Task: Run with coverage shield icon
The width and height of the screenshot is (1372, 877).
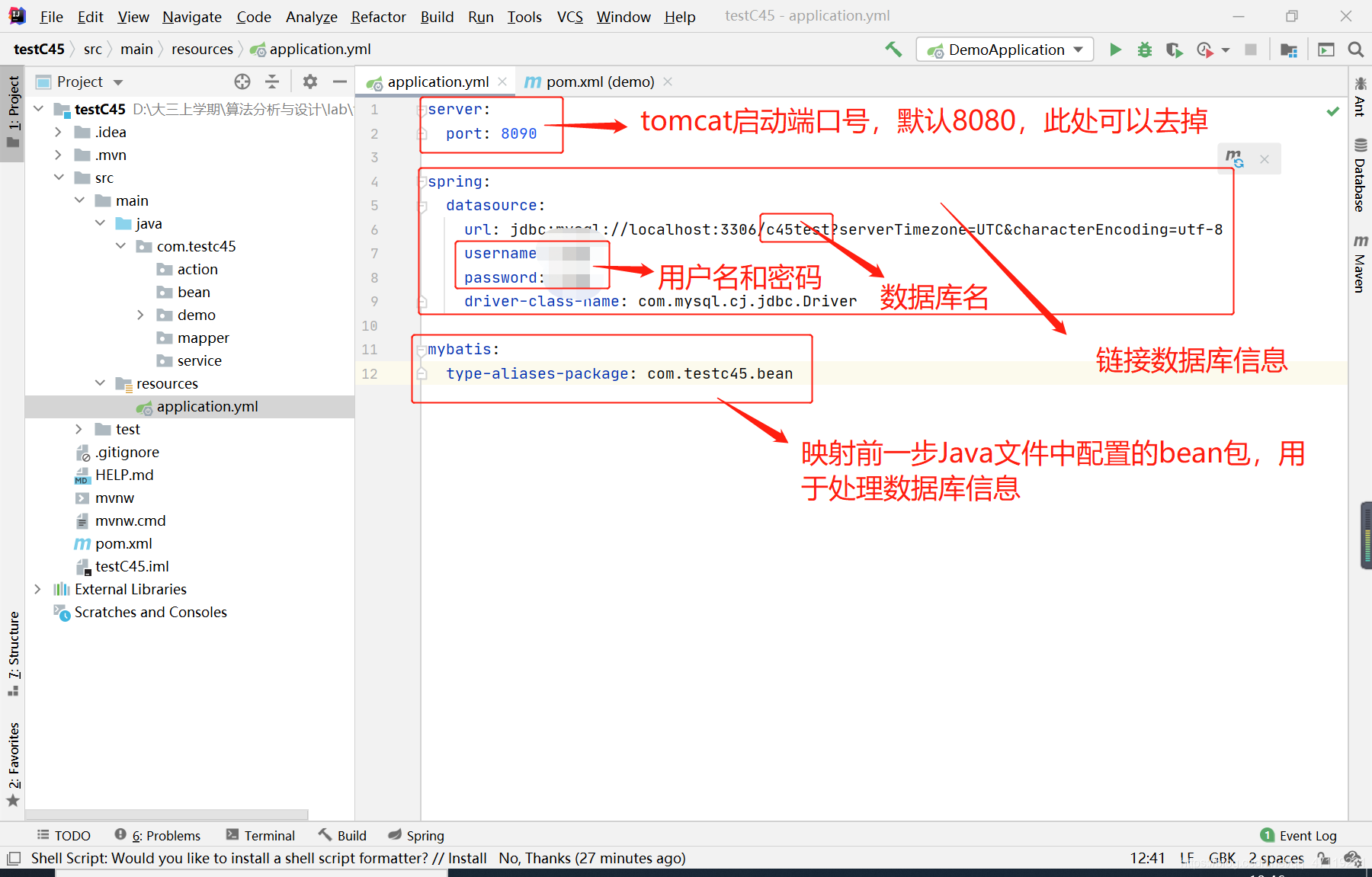Action: click(1174, 50)
